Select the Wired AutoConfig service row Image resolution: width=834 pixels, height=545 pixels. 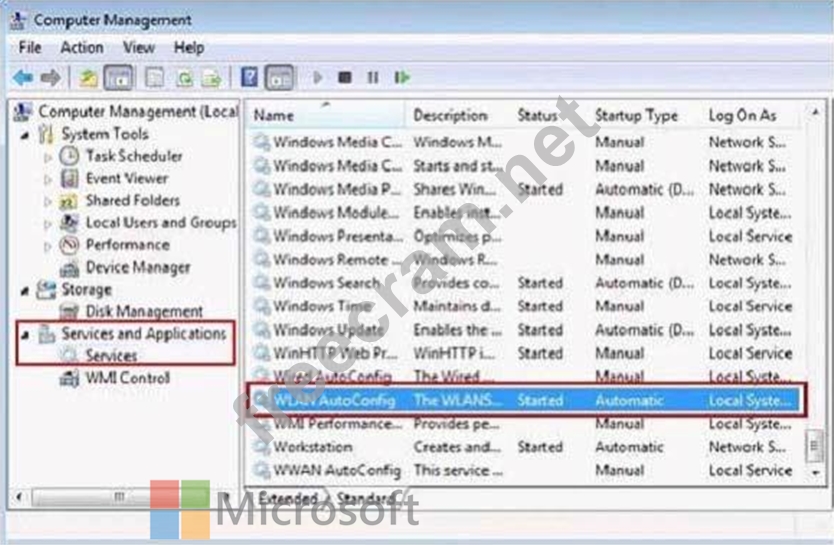(524, 376)
